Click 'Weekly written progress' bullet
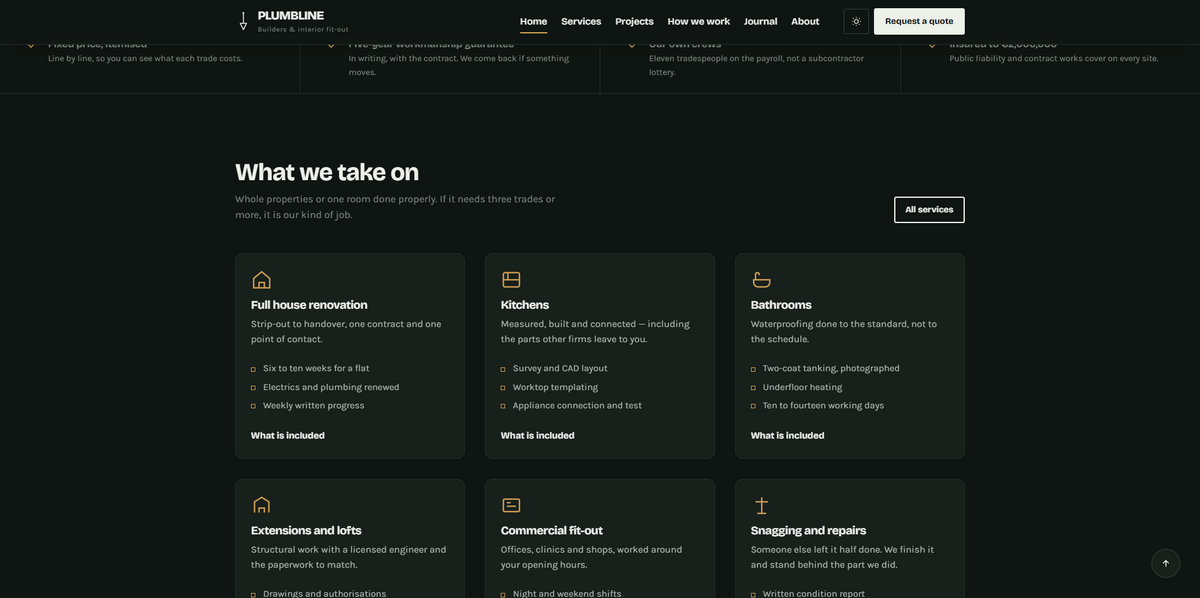1200x598 pixels. [x=314, y=405]
